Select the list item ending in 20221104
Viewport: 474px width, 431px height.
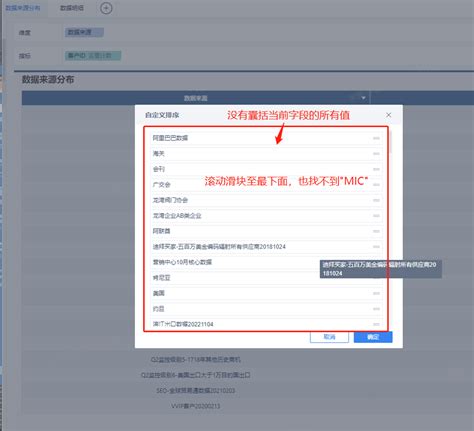(x=266, y=324)
